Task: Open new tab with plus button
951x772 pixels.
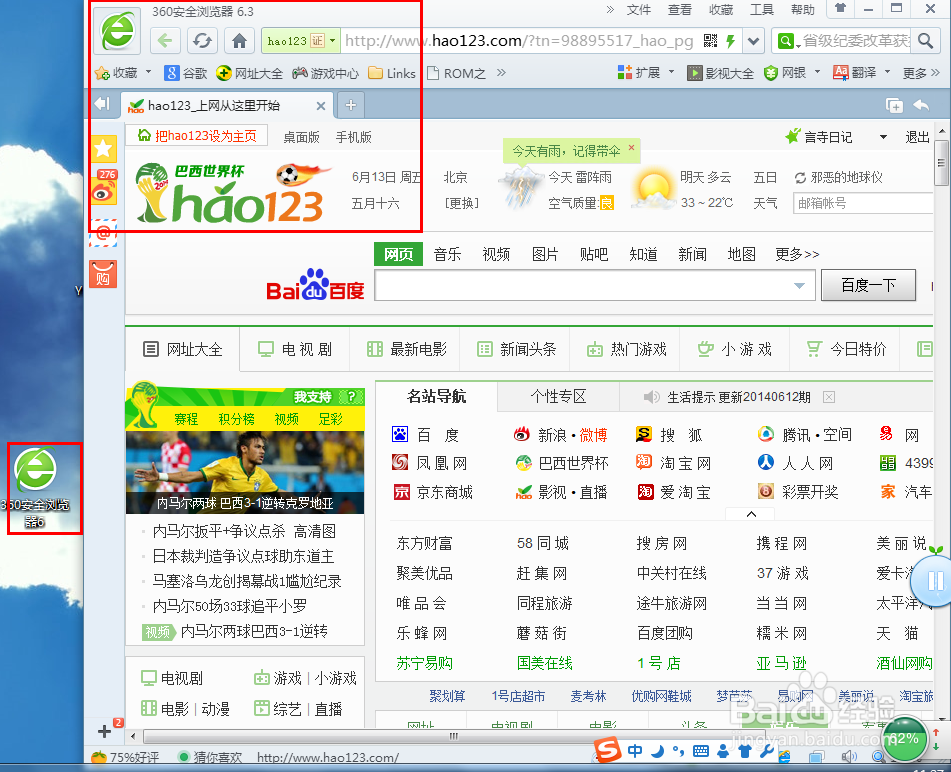Action: tap(351, 105)
